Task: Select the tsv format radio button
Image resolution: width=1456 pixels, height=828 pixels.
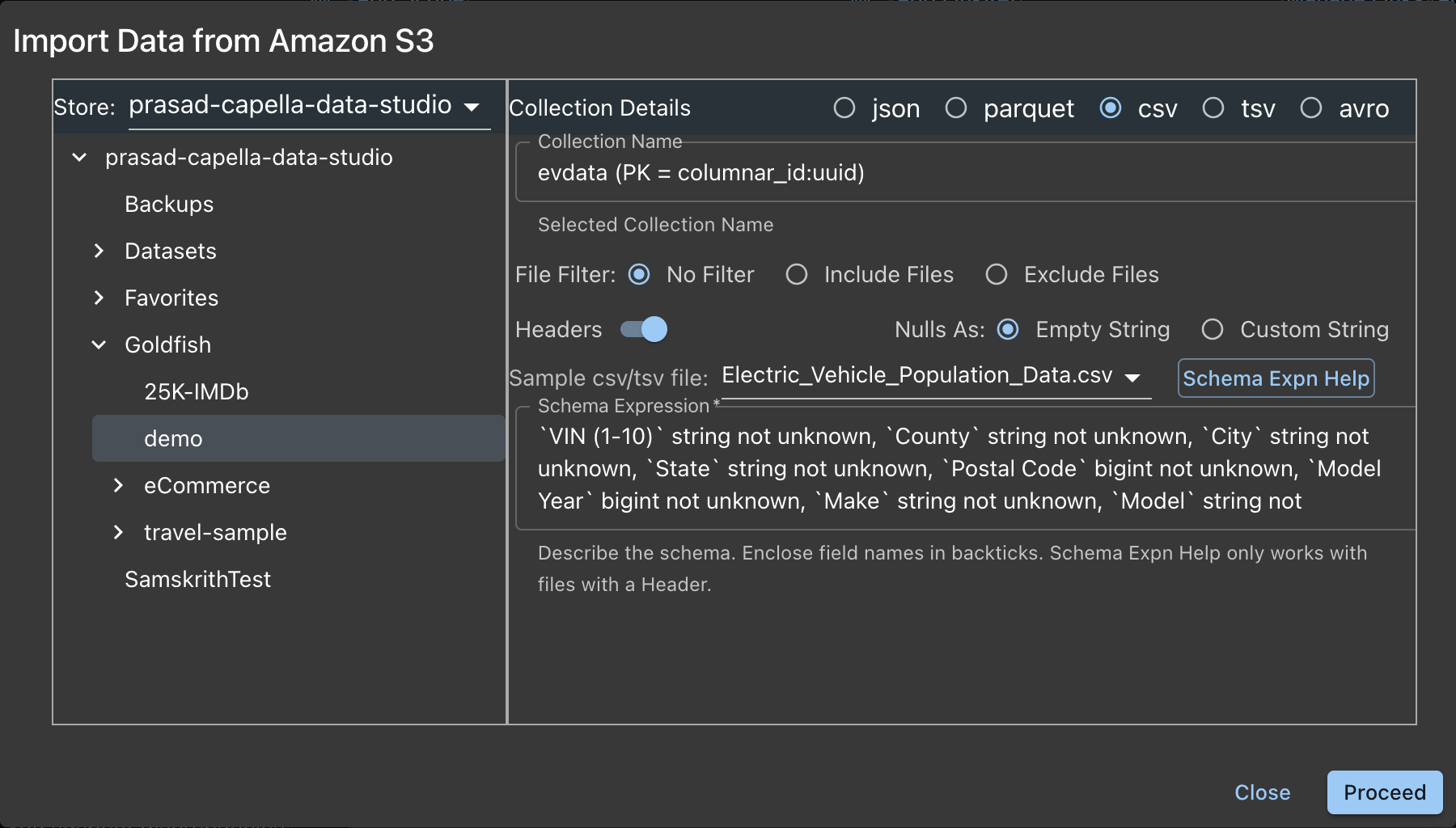Action: 1213,108
